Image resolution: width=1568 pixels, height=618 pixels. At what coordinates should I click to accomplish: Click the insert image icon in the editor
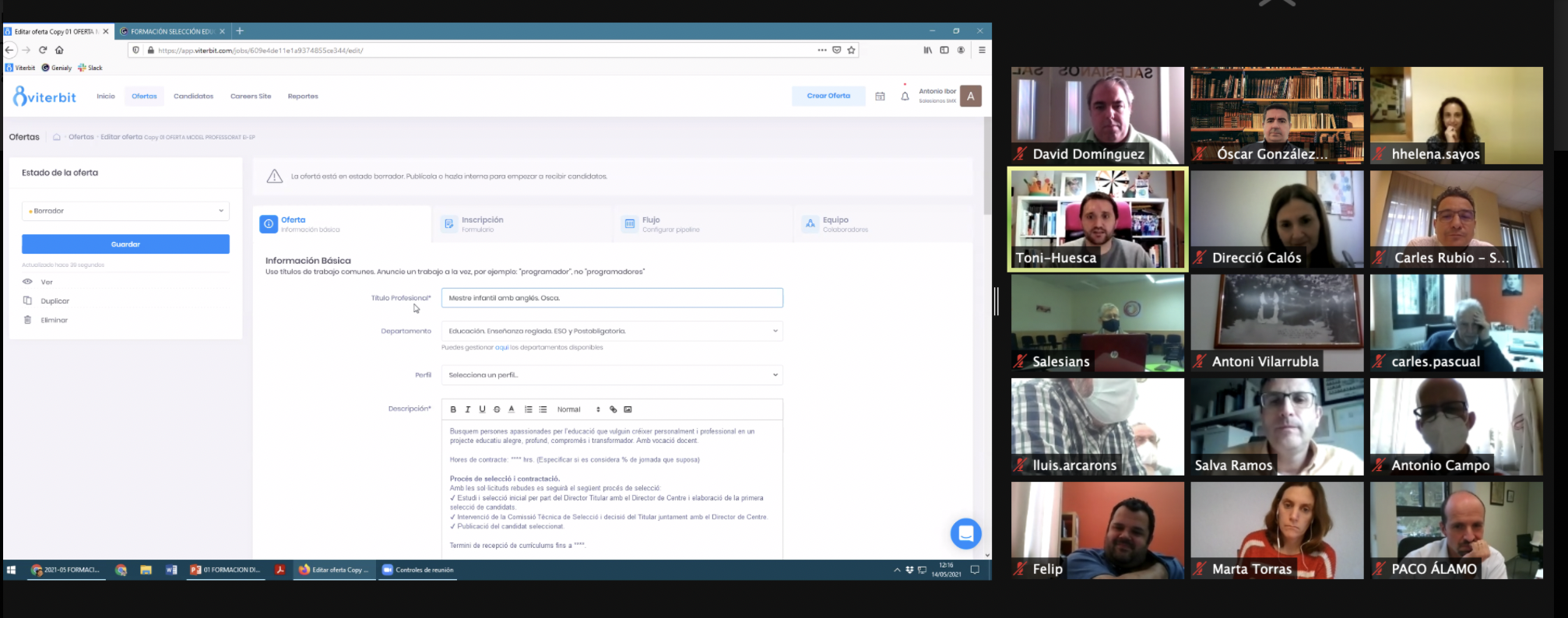(628, 409)
